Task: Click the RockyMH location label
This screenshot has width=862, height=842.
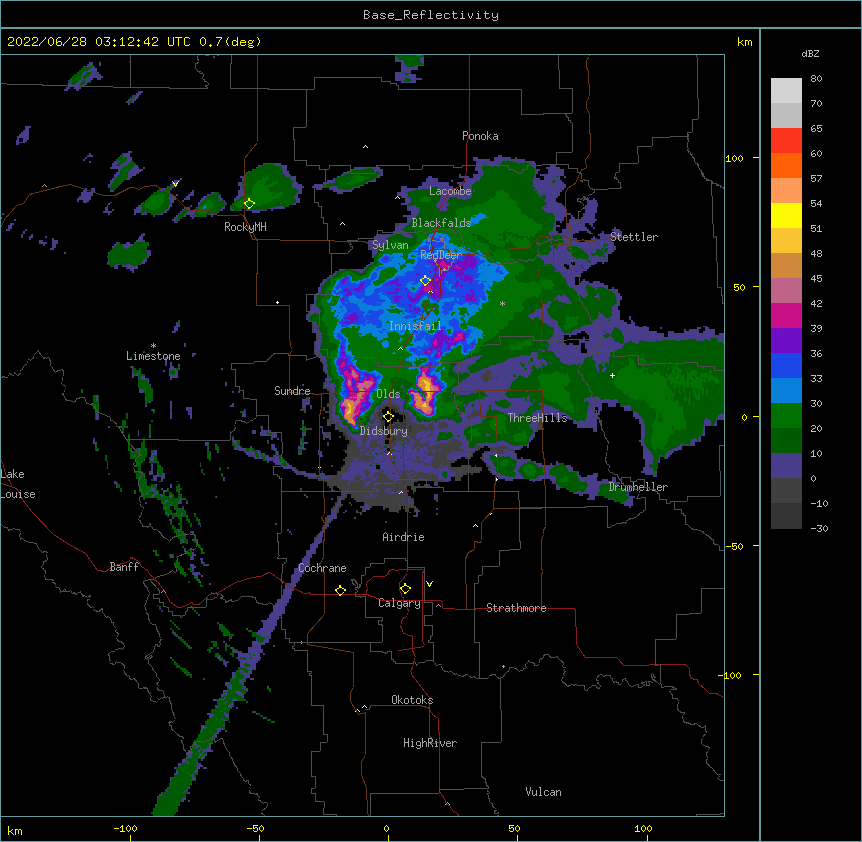Action: pos(245,227)
